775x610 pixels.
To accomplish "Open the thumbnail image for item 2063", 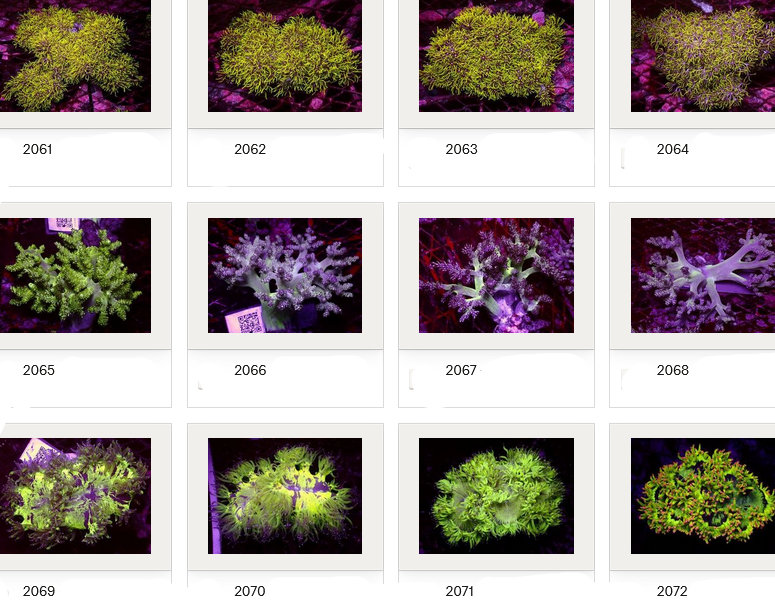I will click(496, 55).
